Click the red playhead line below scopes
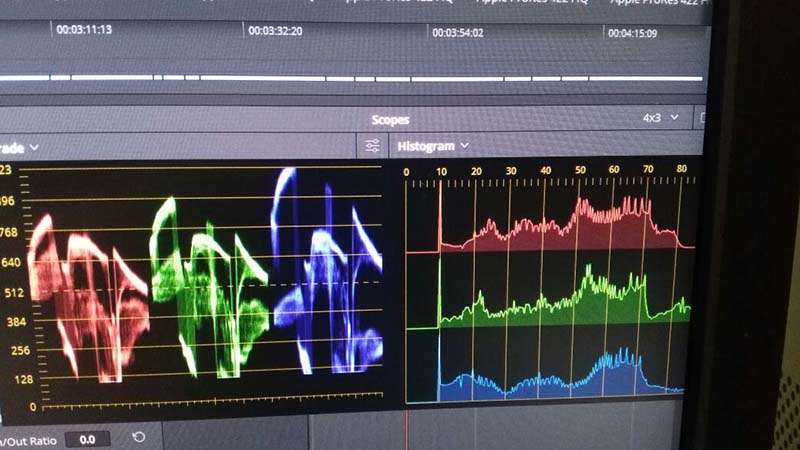800x450 pixels. (x=407, y=429)
